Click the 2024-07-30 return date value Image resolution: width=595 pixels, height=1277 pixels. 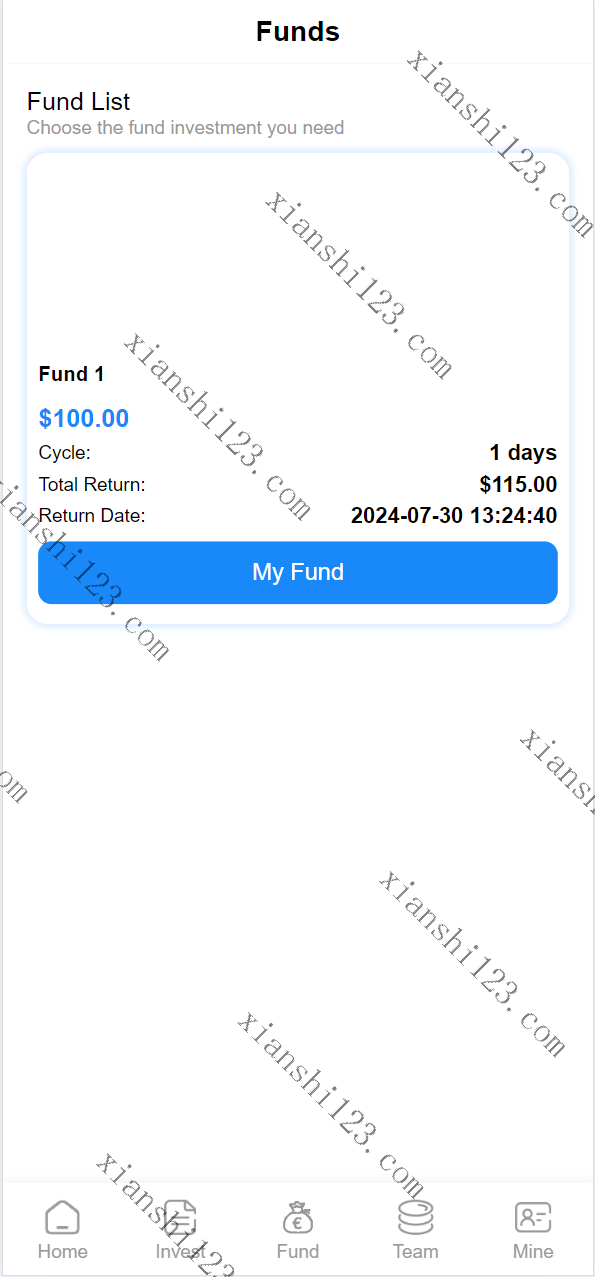[454, 516]
